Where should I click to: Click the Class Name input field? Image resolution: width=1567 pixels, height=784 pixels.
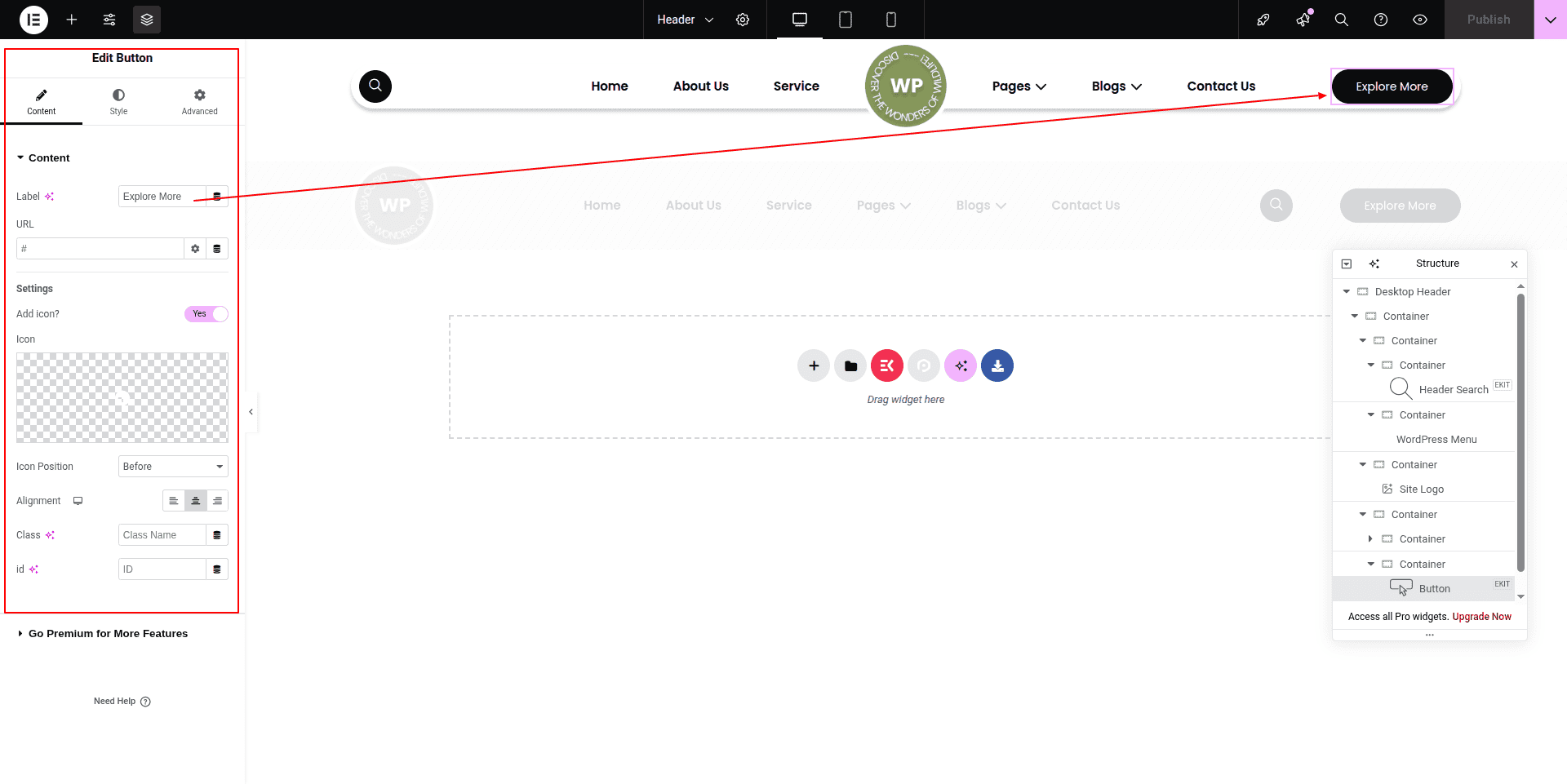(162, 535)
